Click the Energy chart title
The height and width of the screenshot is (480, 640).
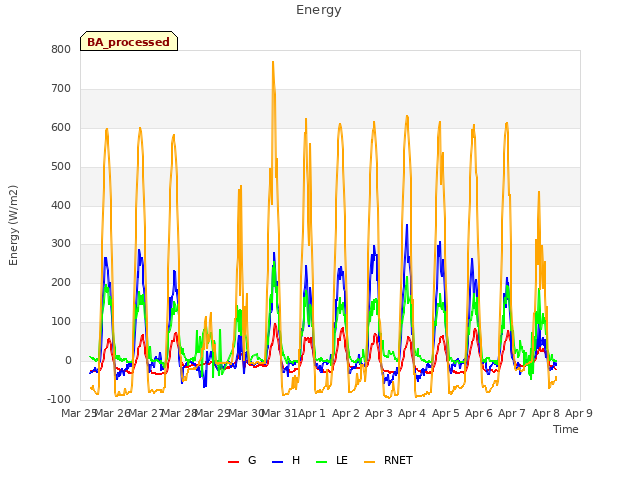point(319,10)
